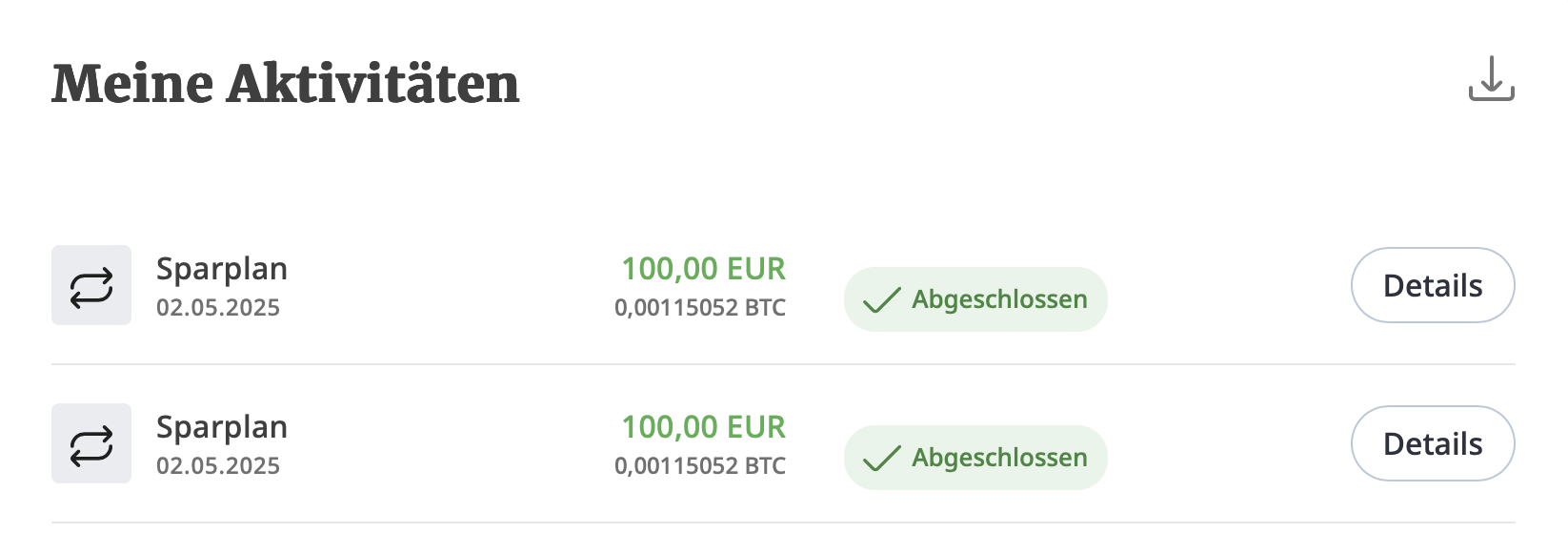Click the top Sparplan recurring-arrows icon
The width and height of the screenshot is (1568, 553).
(91, 285)
